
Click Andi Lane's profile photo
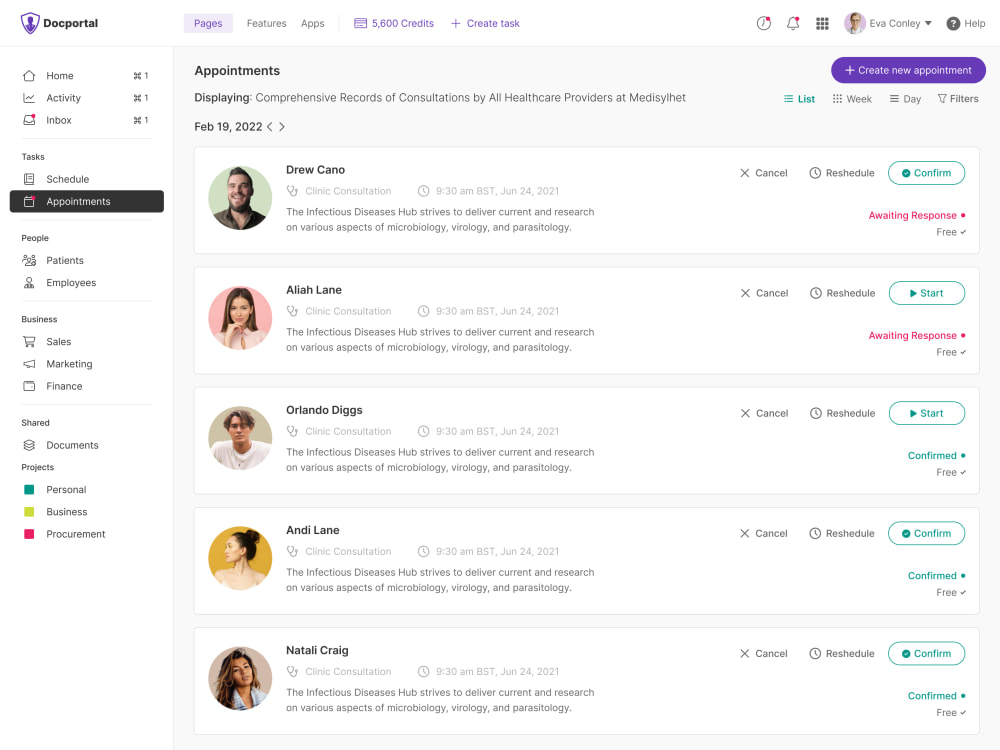[240, 559]
